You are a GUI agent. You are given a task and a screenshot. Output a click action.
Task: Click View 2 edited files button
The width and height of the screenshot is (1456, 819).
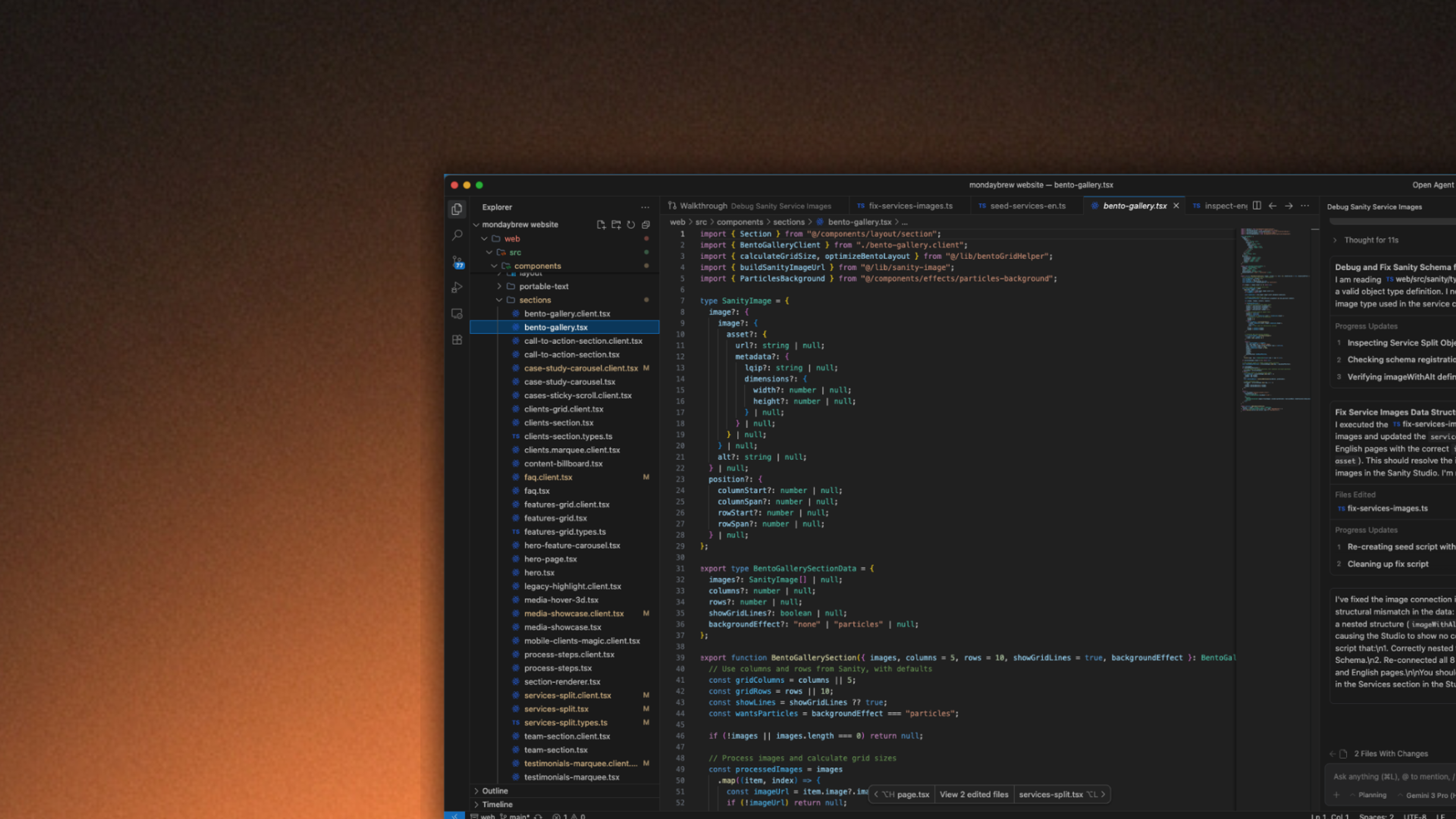pos(974,794)
